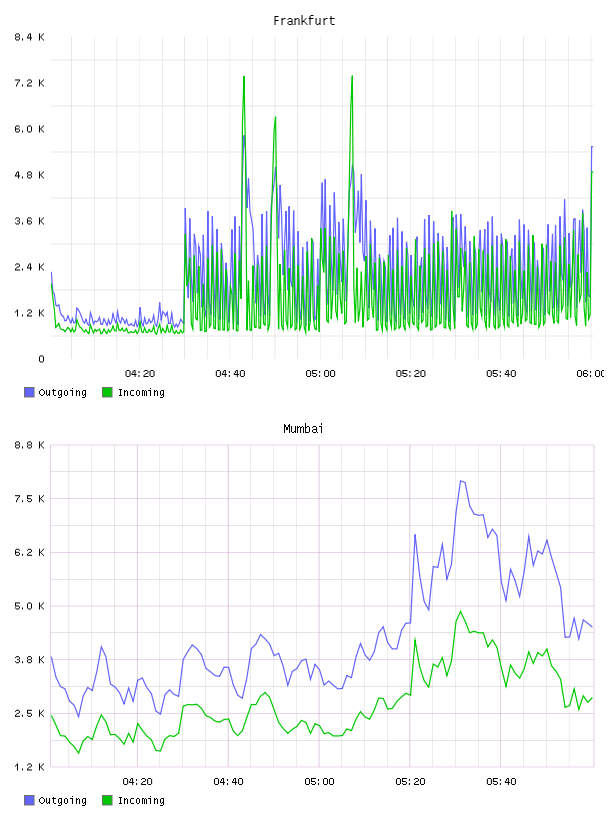608x816 pixels.
Task: Click the 6.2 K y-axis label in Mumbai chart
Action: point(30,552)
